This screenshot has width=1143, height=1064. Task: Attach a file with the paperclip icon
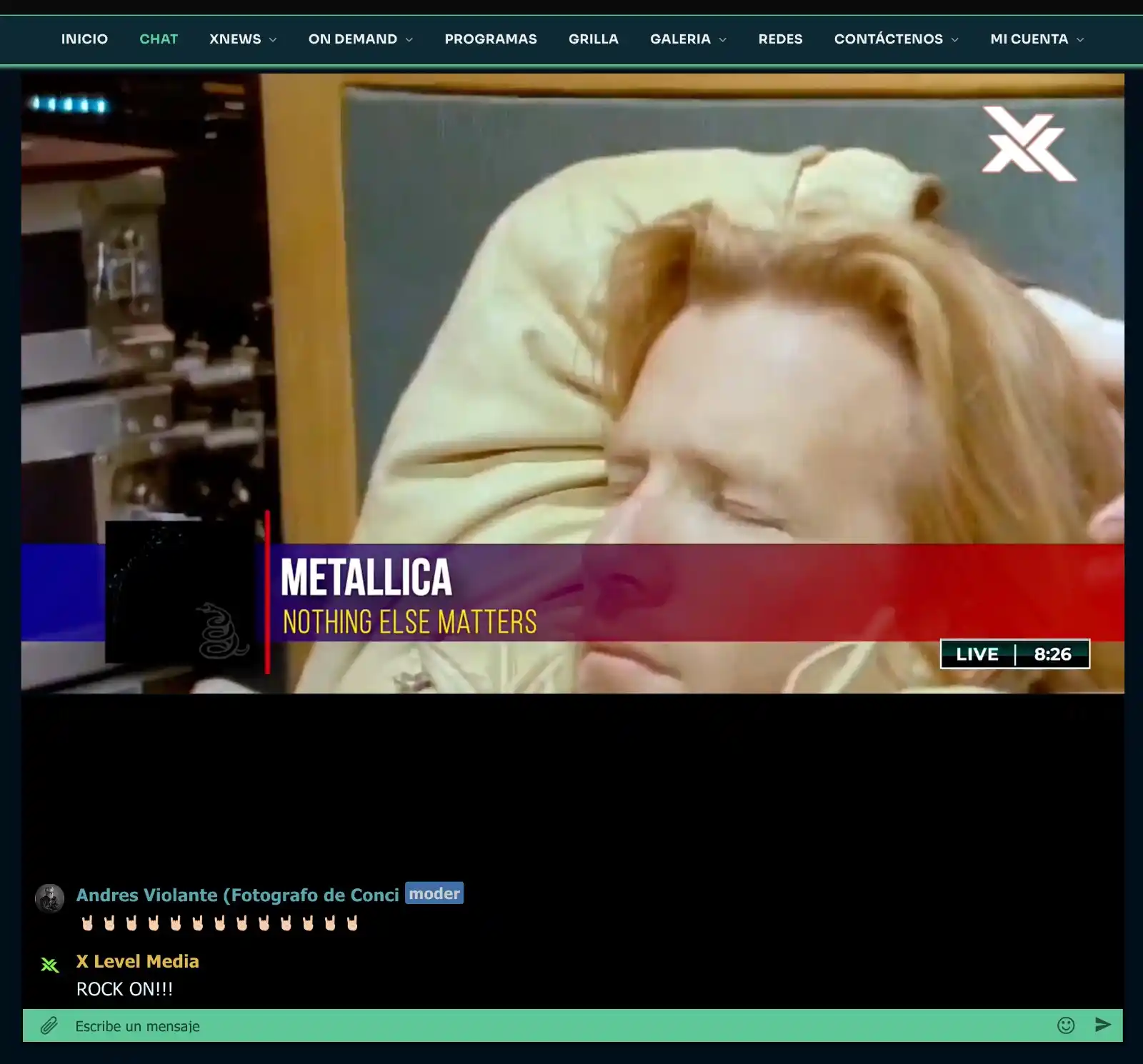point(49,1026)
